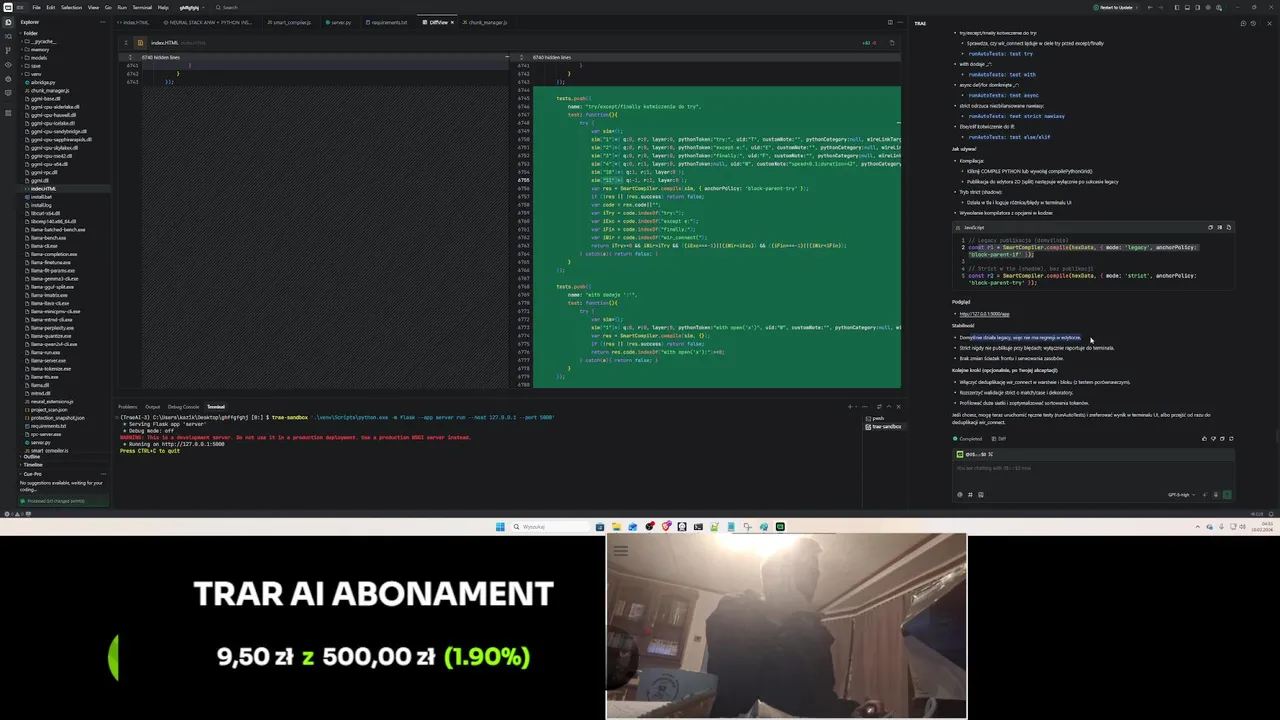
Task: Click the image attach icon in chat
Action: pyautogui.click(x=980, y=494)
